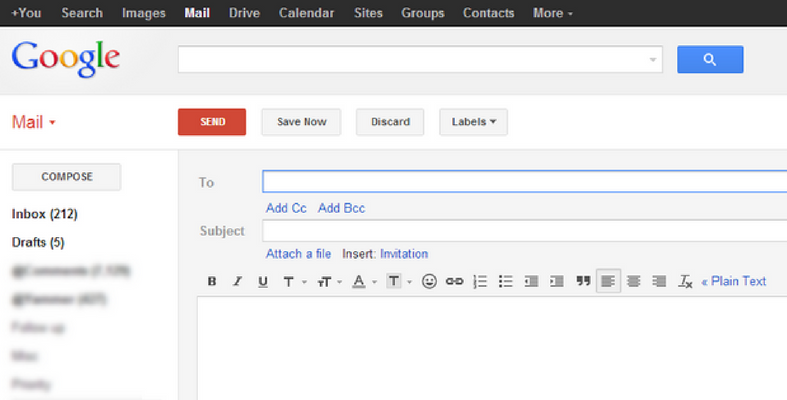Open the text background color picker
This screenshot has width=787, height=400.
coord(399,281)
